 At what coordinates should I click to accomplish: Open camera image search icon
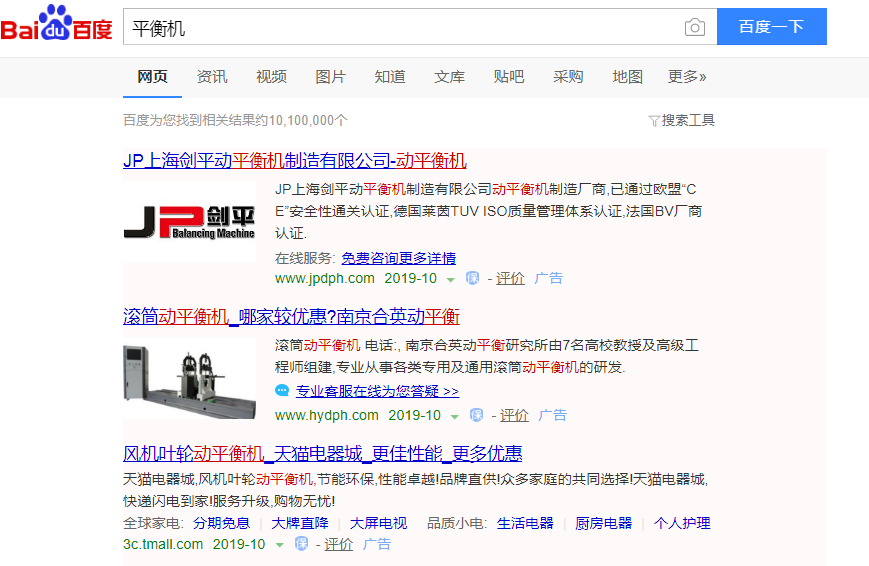pos(694,27)
